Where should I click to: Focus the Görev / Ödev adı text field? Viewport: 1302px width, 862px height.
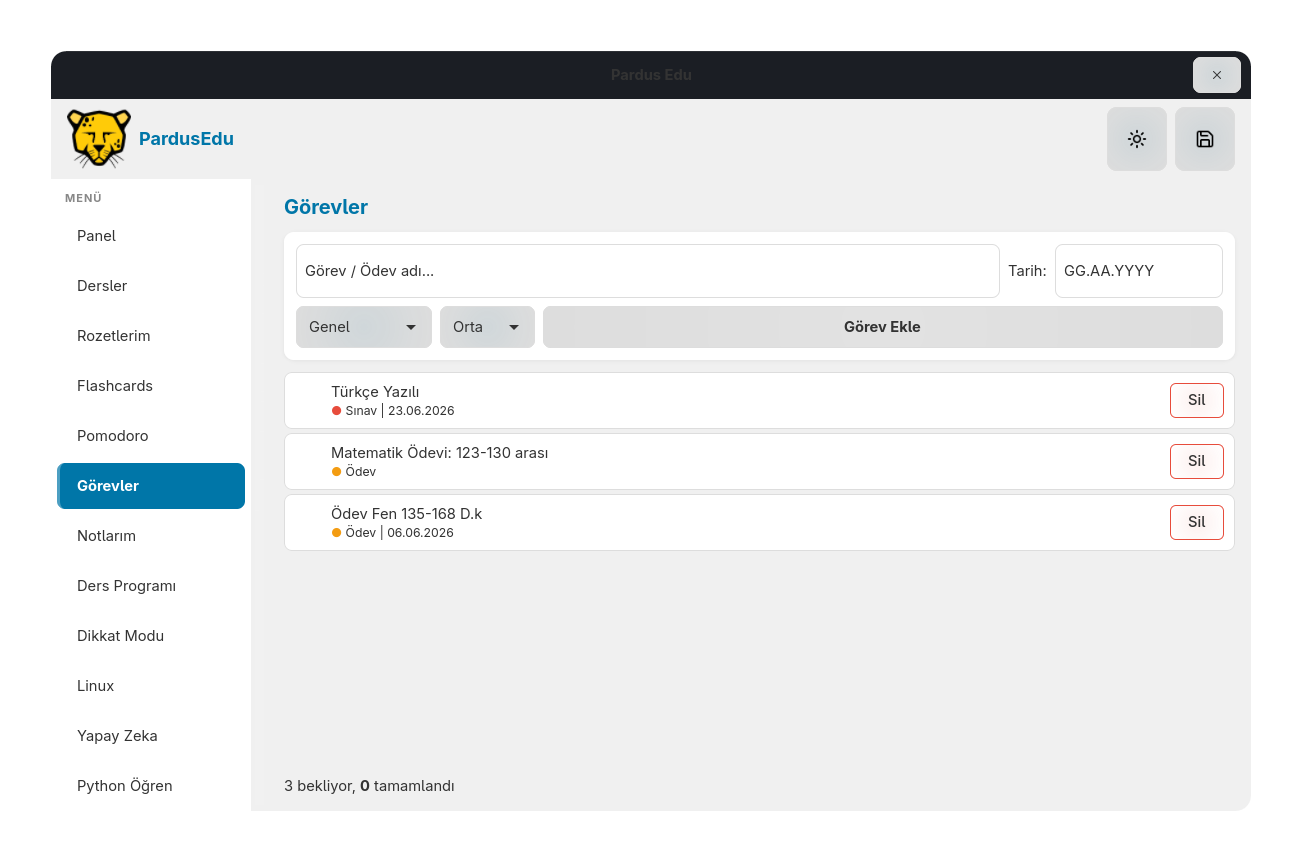tap(648, 271)
